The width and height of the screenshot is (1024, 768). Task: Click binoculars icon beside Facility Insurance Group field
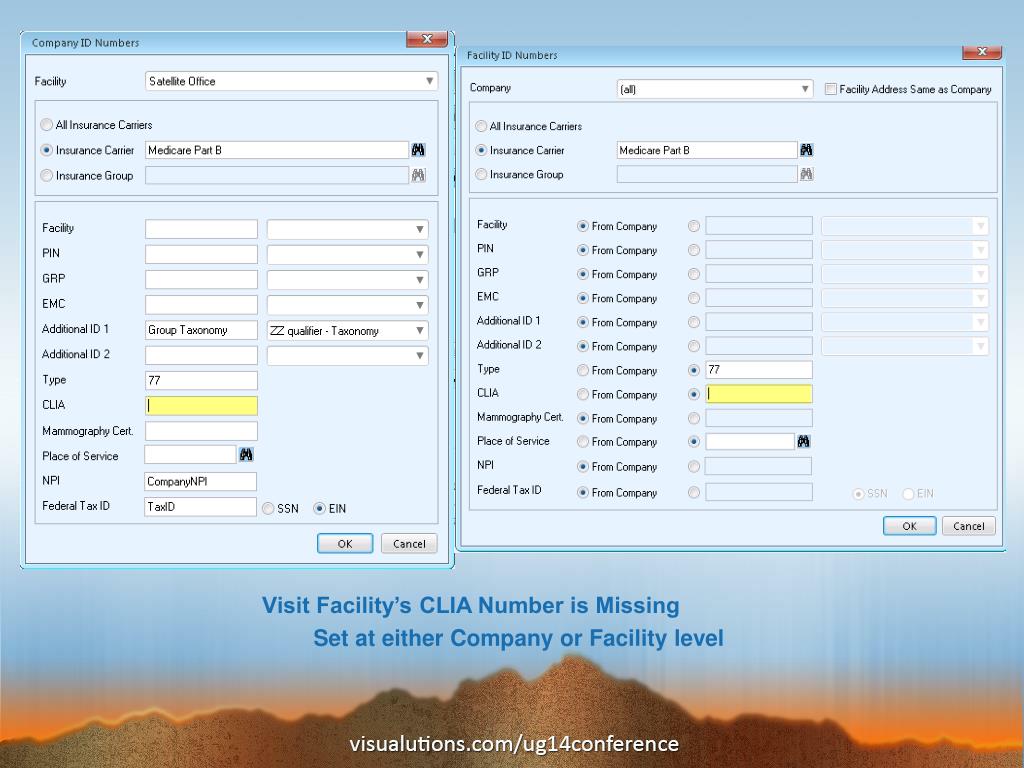pyautogui.click(x=806, y=174)
